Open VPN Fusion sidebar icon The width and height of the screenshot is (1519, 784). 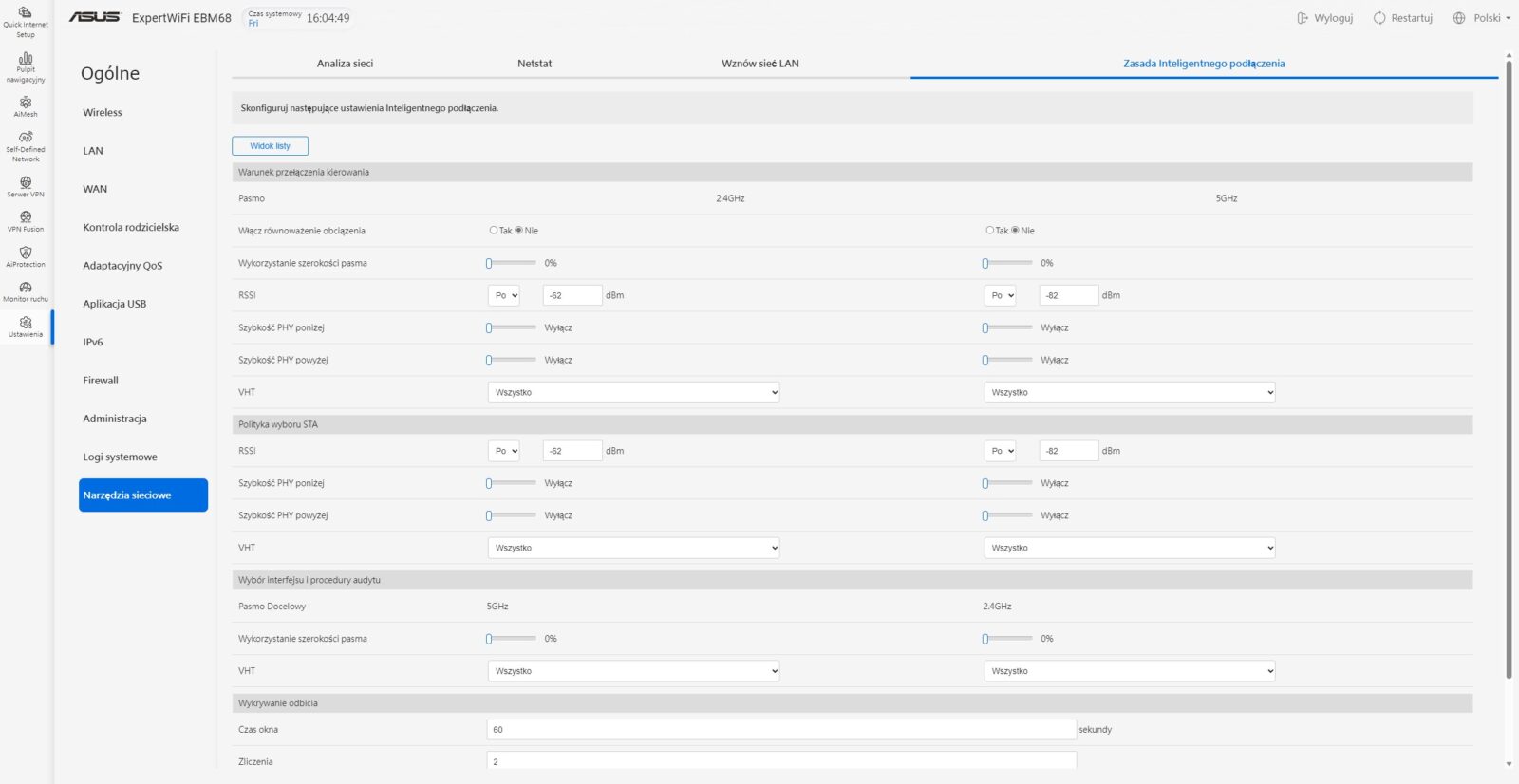26,217
